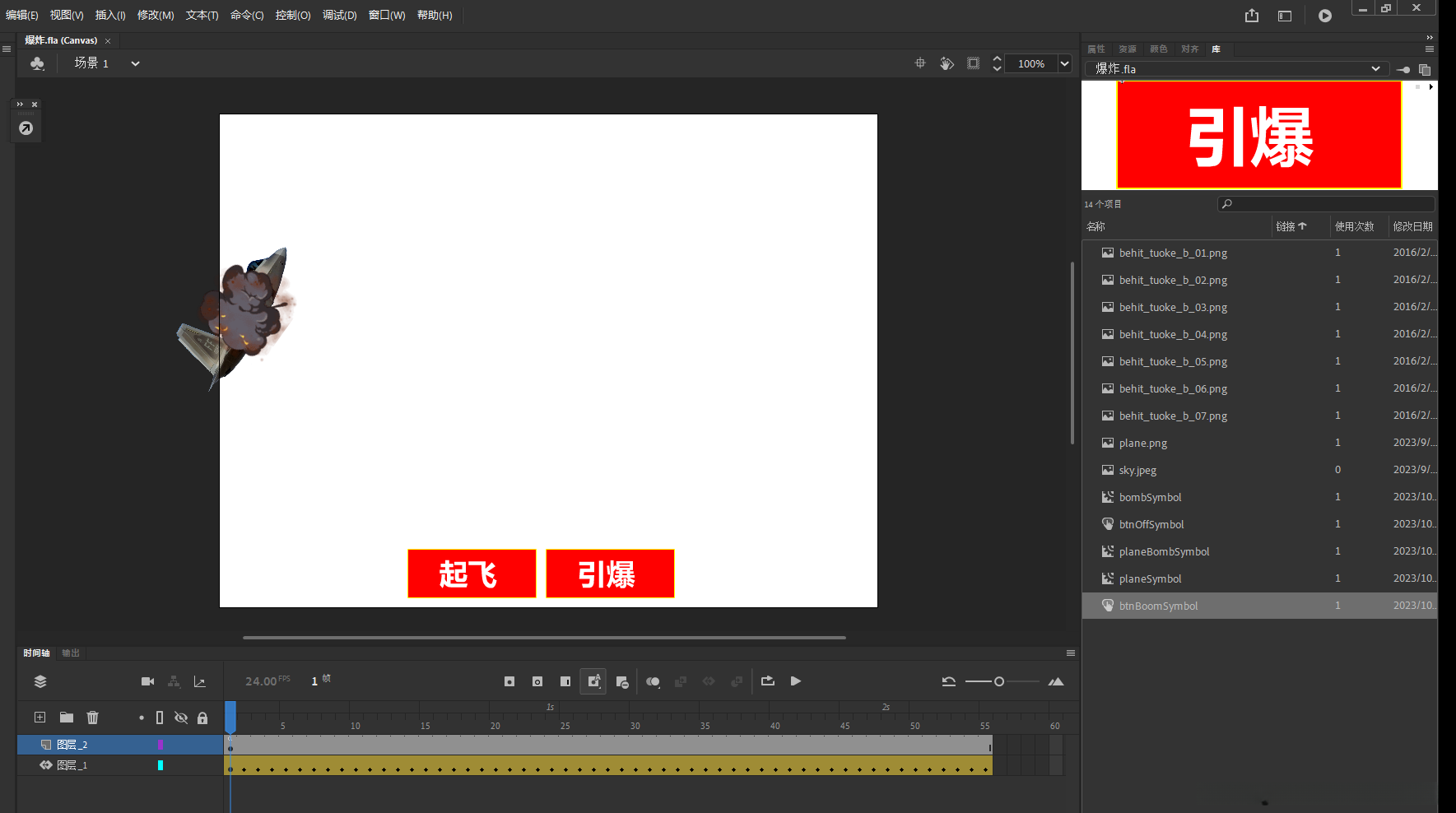Create a new layer folder
Screen dimensions: 1456x813
pyautogui.click(x=66, y=718)
